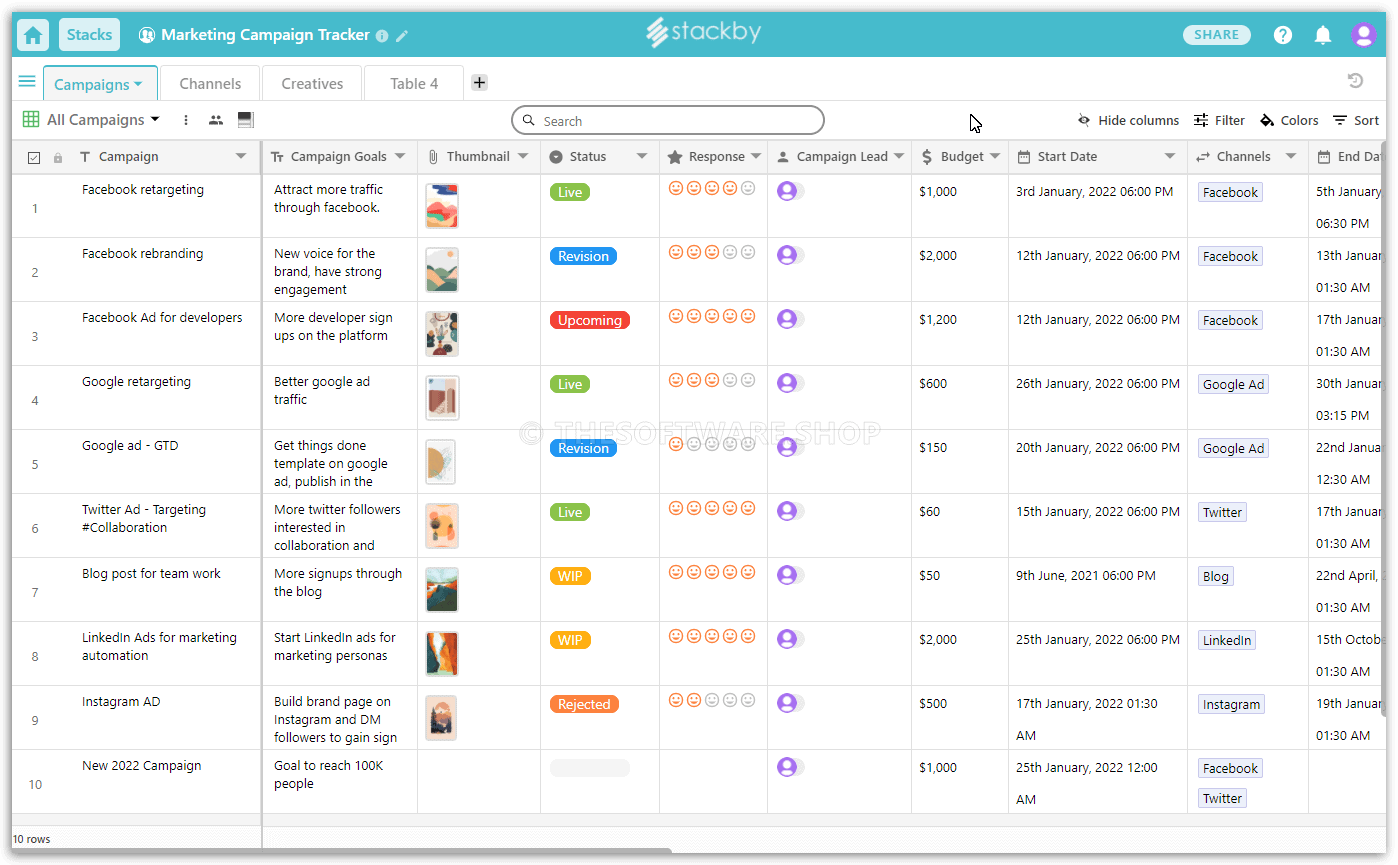Open Status column dropdown arrow
The height and width of the screenshot is (865, 1398).
click(x=641, y=157)
